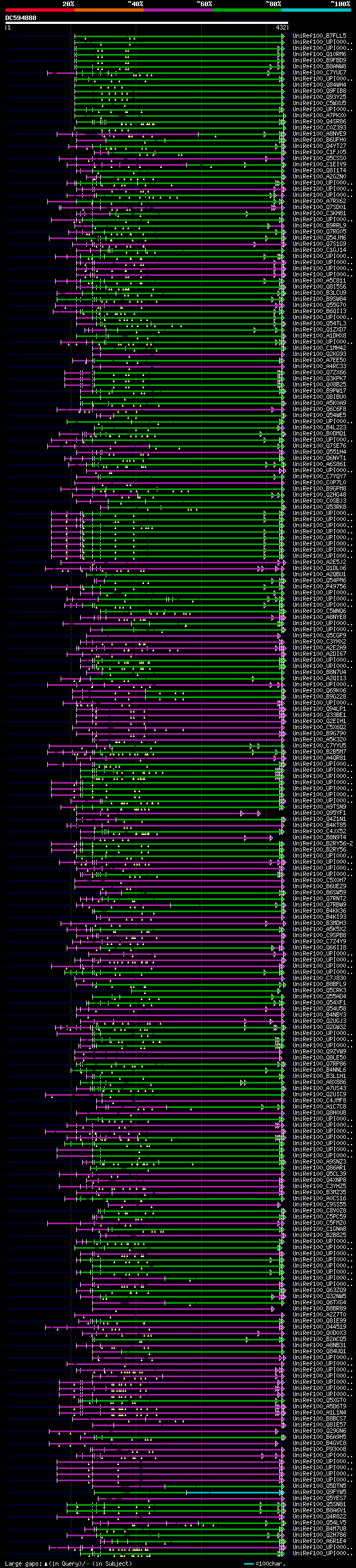
Task: Open hit UniRef100_B7FLL5
Action: (319, 36)
